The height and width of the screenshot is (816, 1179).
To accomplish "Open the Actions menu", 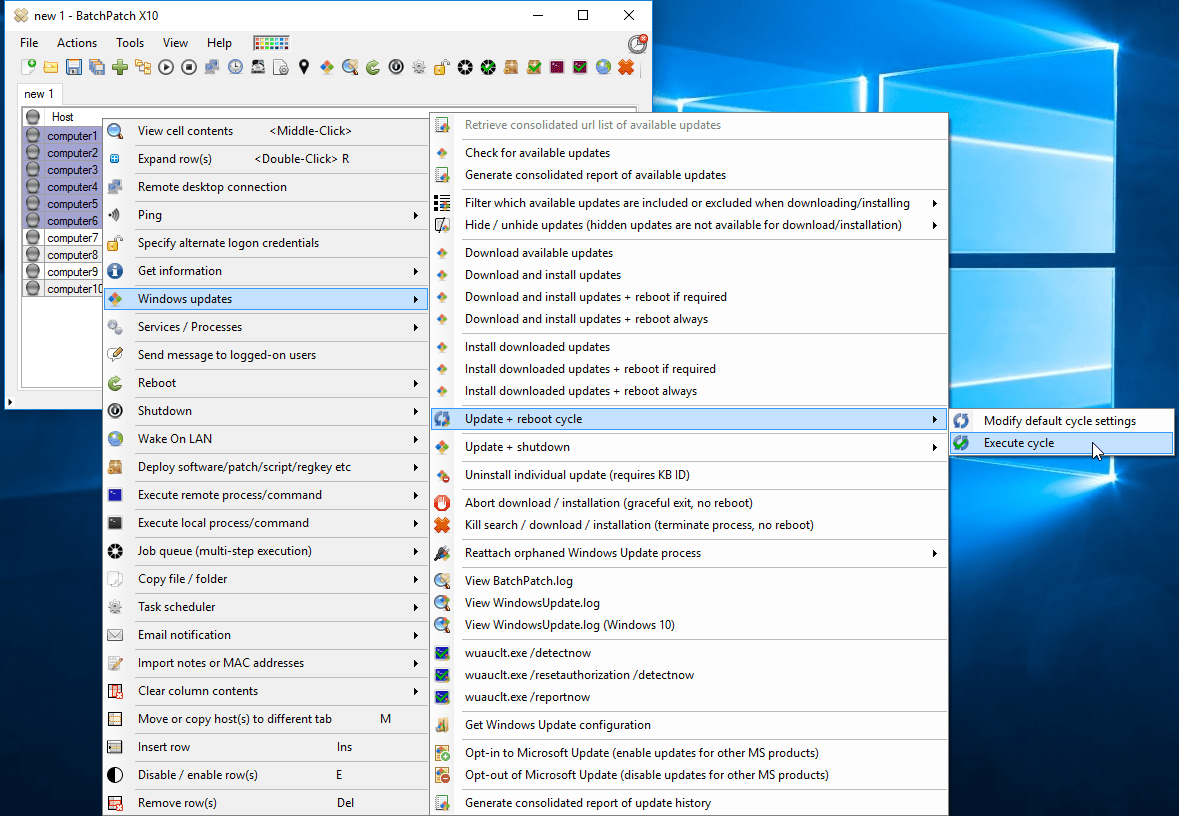I will coord(77,43).
